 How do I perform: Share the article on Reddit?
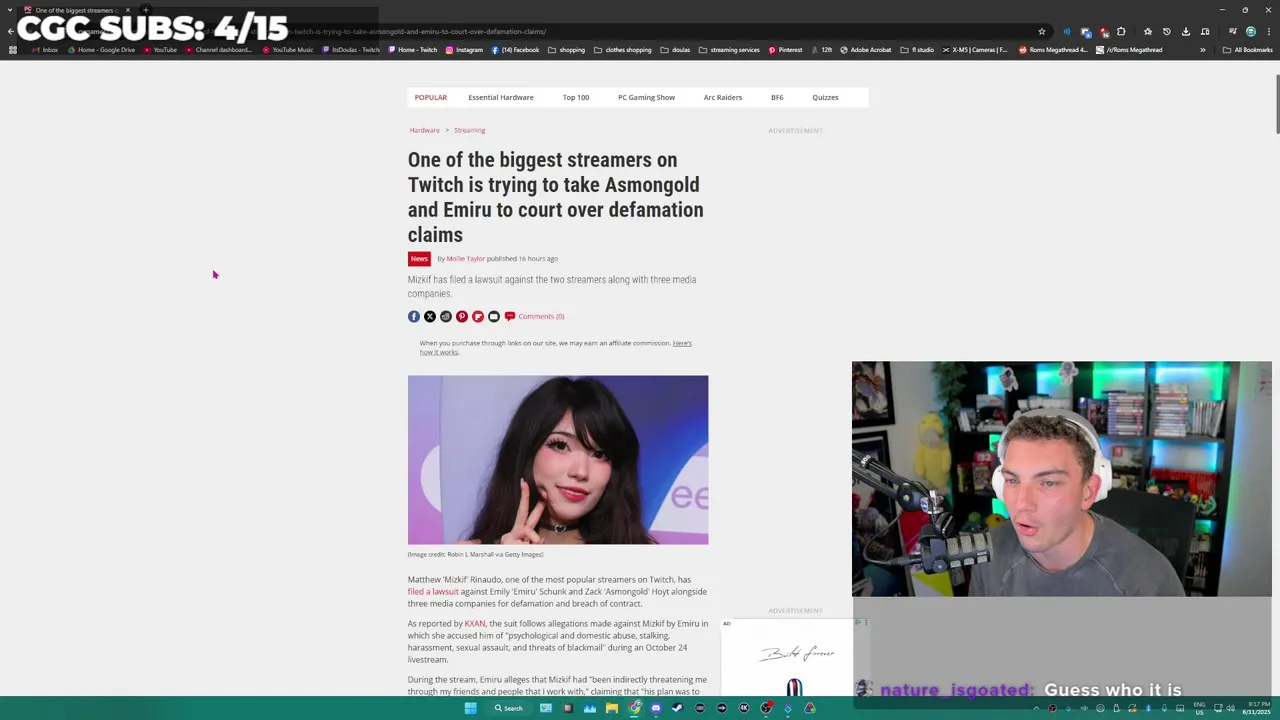[x=446, y=316]
